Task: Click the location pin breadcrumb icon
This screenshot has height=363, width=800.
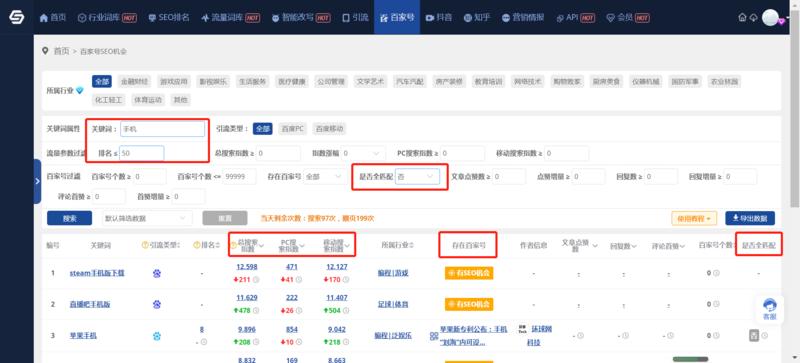Action: [x=45, y=51]
